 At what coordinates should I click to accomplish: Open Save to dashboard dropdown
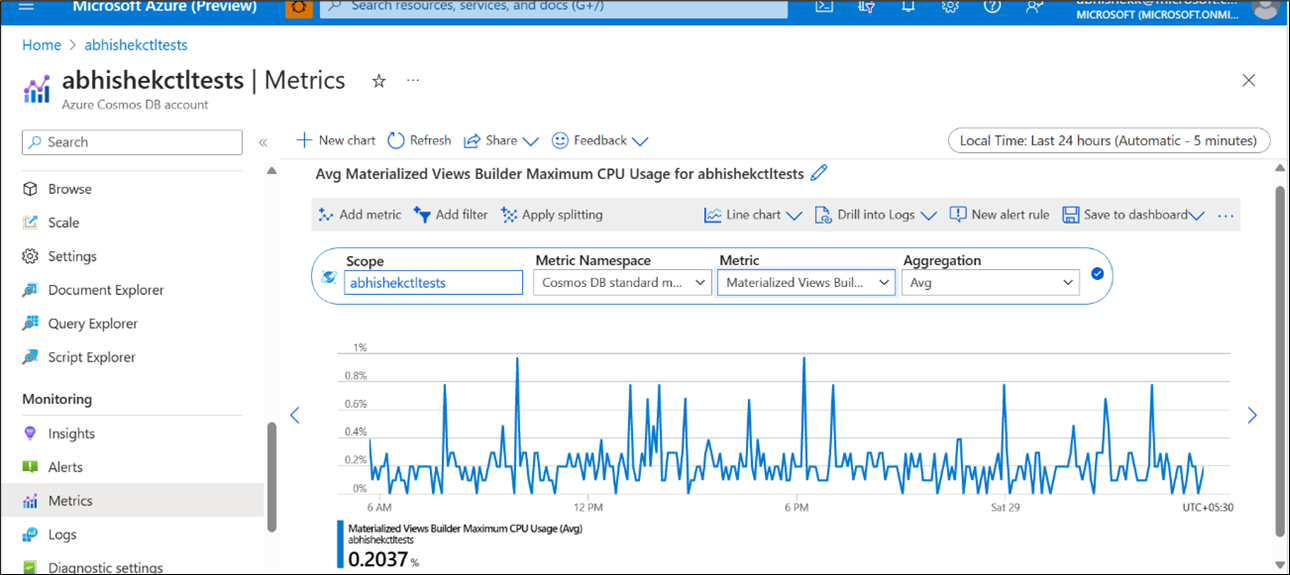tap(1133, 215)
